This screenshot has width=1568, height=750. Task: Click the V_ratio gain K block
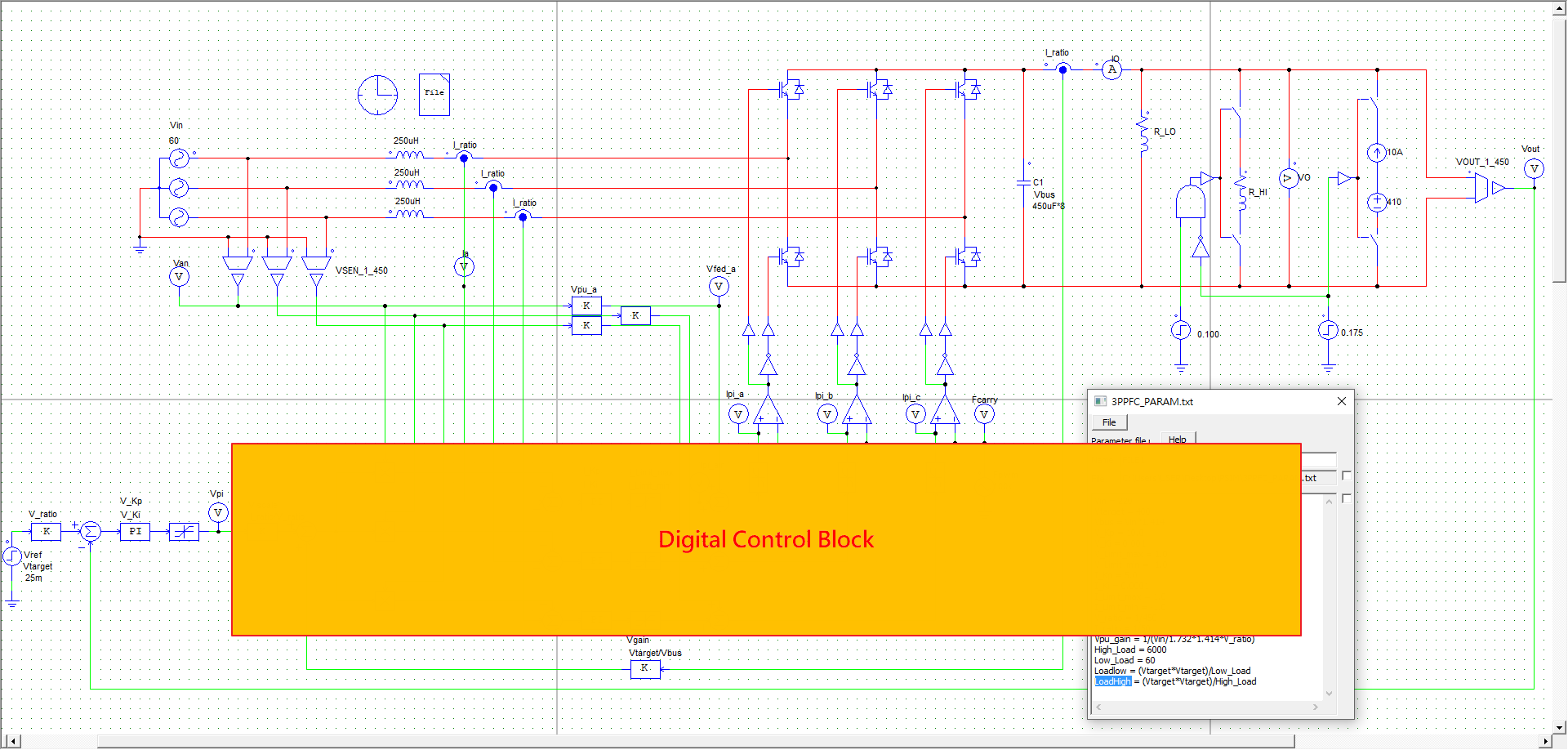pos(47,532)
